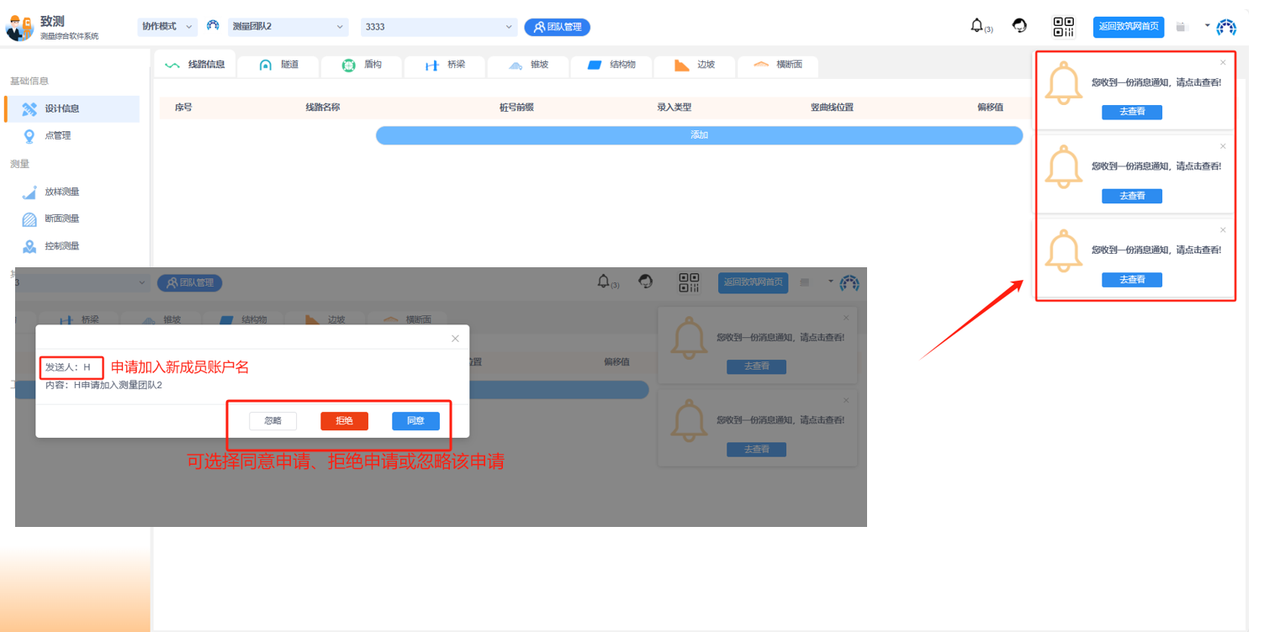The image size is (1280, 632).
Task: Open the QR code icon in header
Action: click(1063, 27)
